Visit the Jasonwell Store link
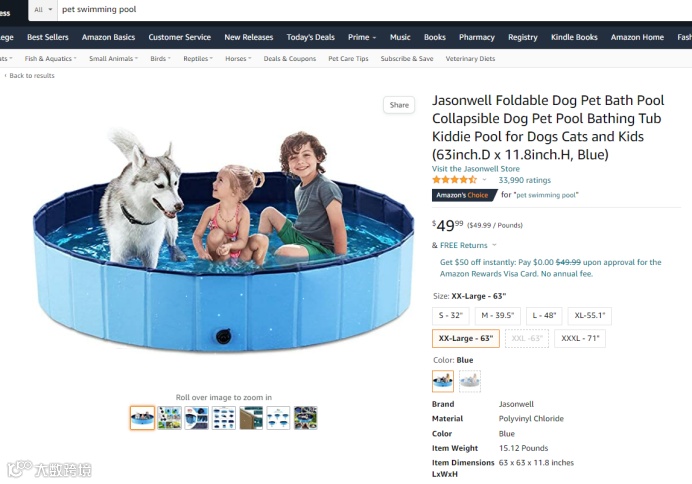The width and height of the screenshot is (692, 484). pos(476,169)
